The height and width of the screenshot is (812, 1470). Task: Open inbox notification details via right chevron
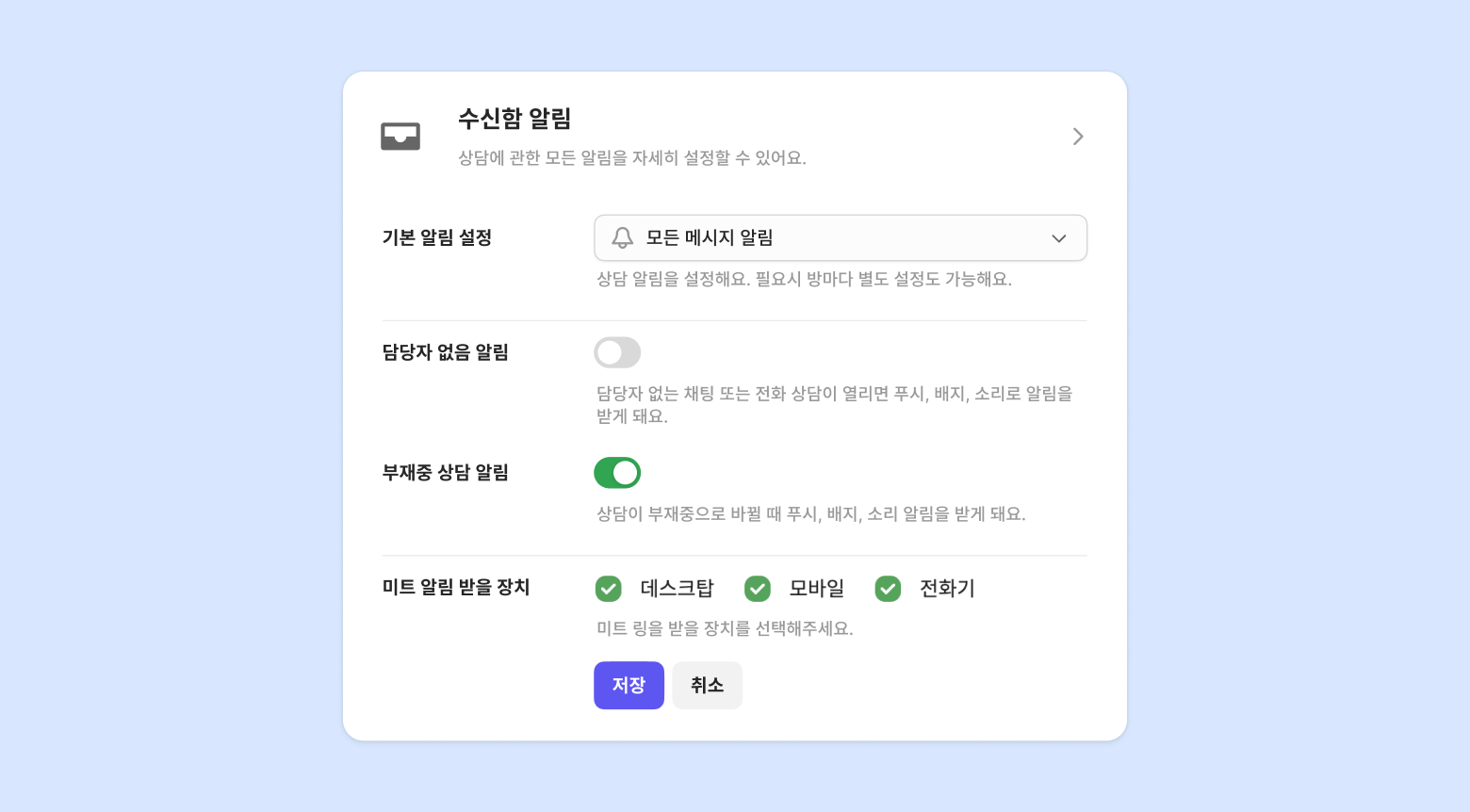1078,137
